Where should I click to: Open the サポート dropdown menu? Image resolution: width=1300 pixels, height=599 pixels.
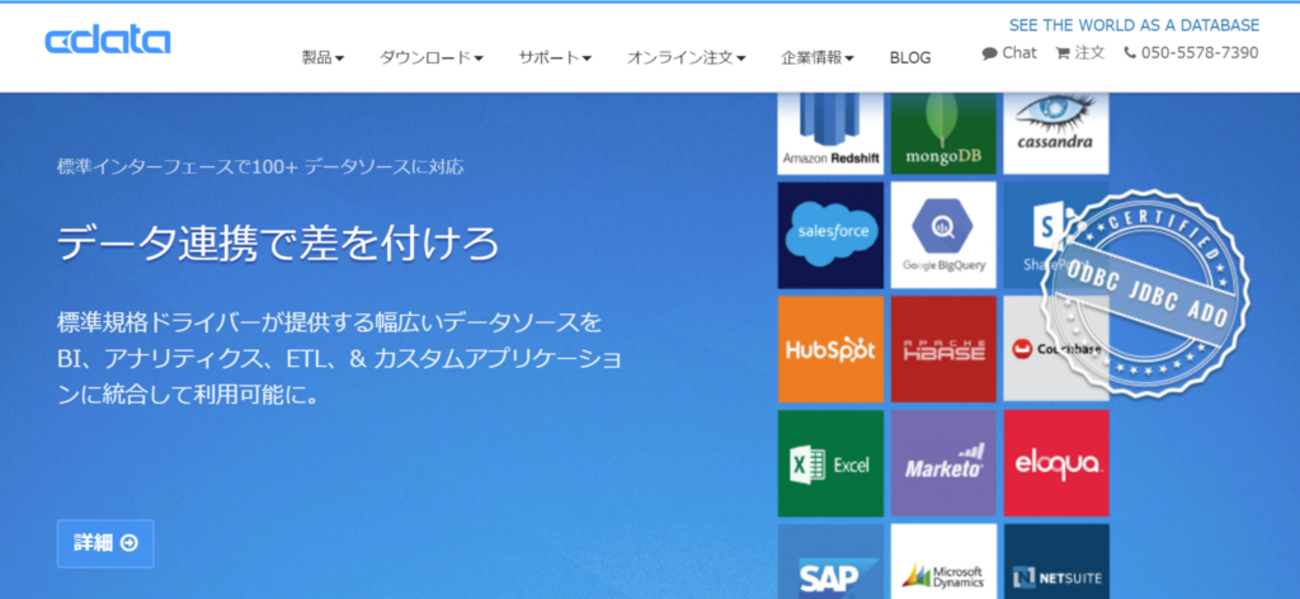click(554, 58)
